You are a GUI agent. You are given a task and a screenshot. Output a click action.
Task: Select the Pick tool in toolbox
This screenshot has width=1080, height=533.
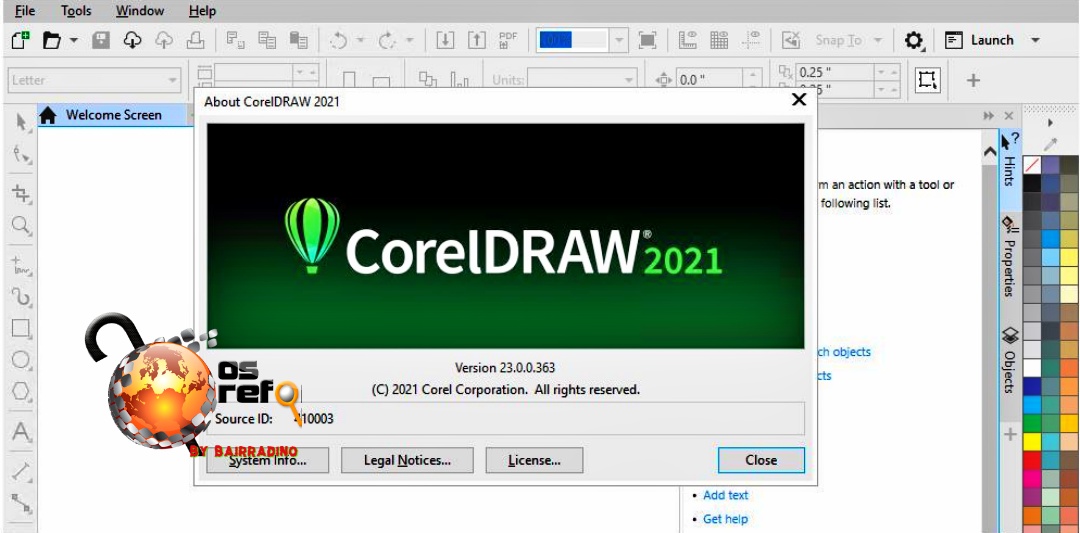(22, 123)
